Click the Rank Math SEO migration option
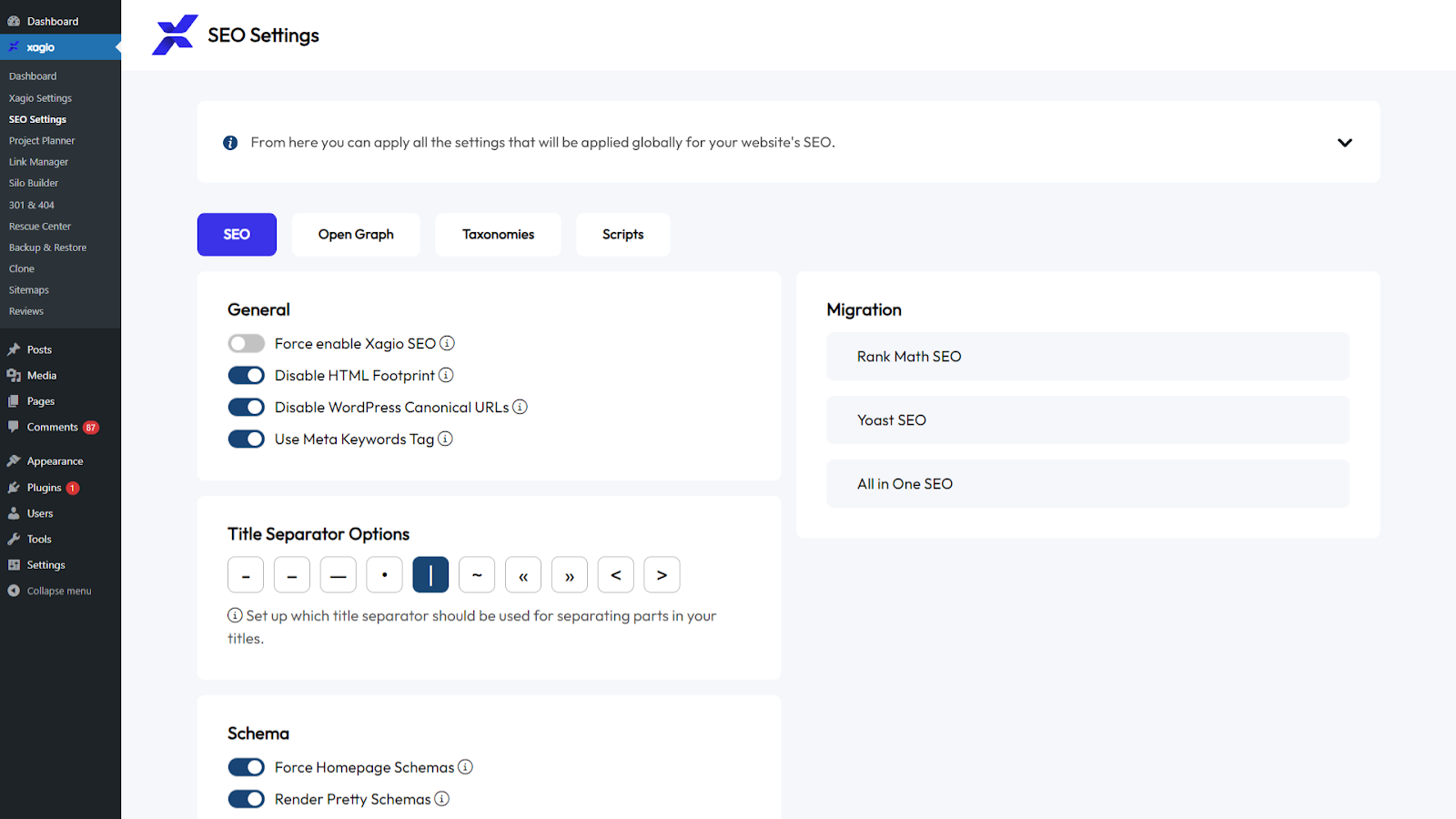This screenshot has height=819, width=1456. [x=1087, y=356]
